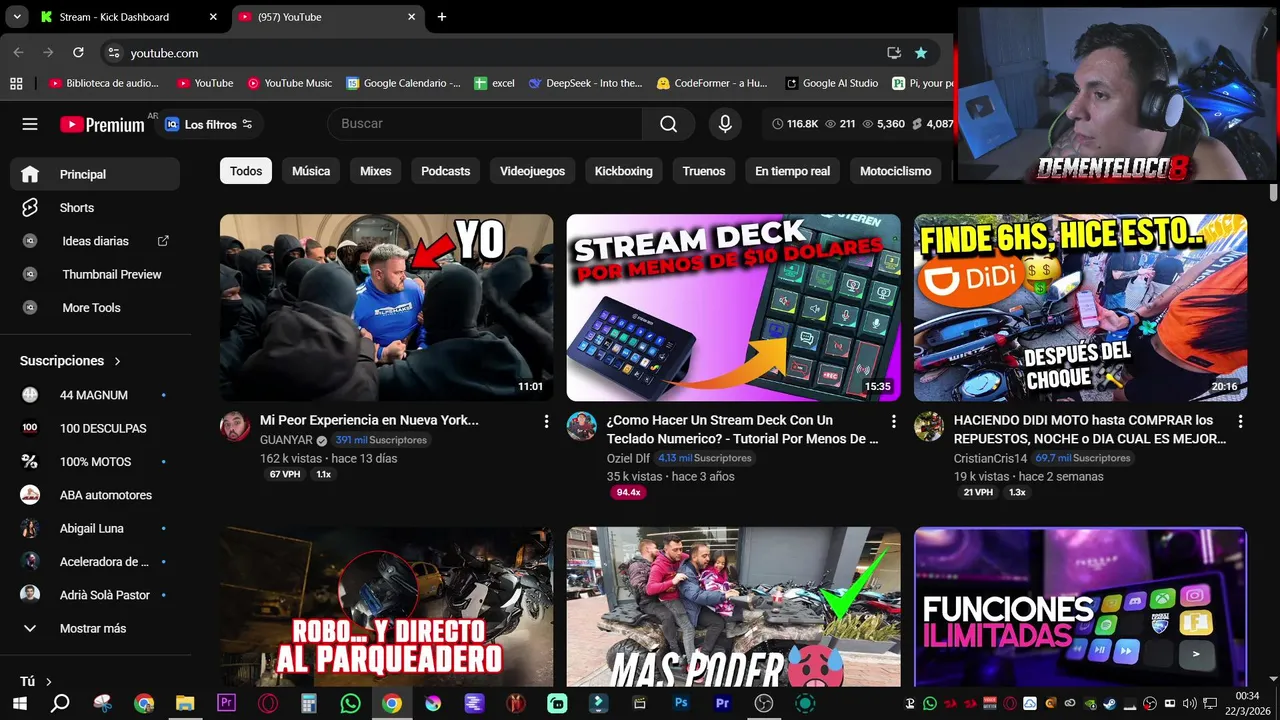Open the tab search dropdown arrow
Screen dimensions: 1280x720
tap(17, 17)
